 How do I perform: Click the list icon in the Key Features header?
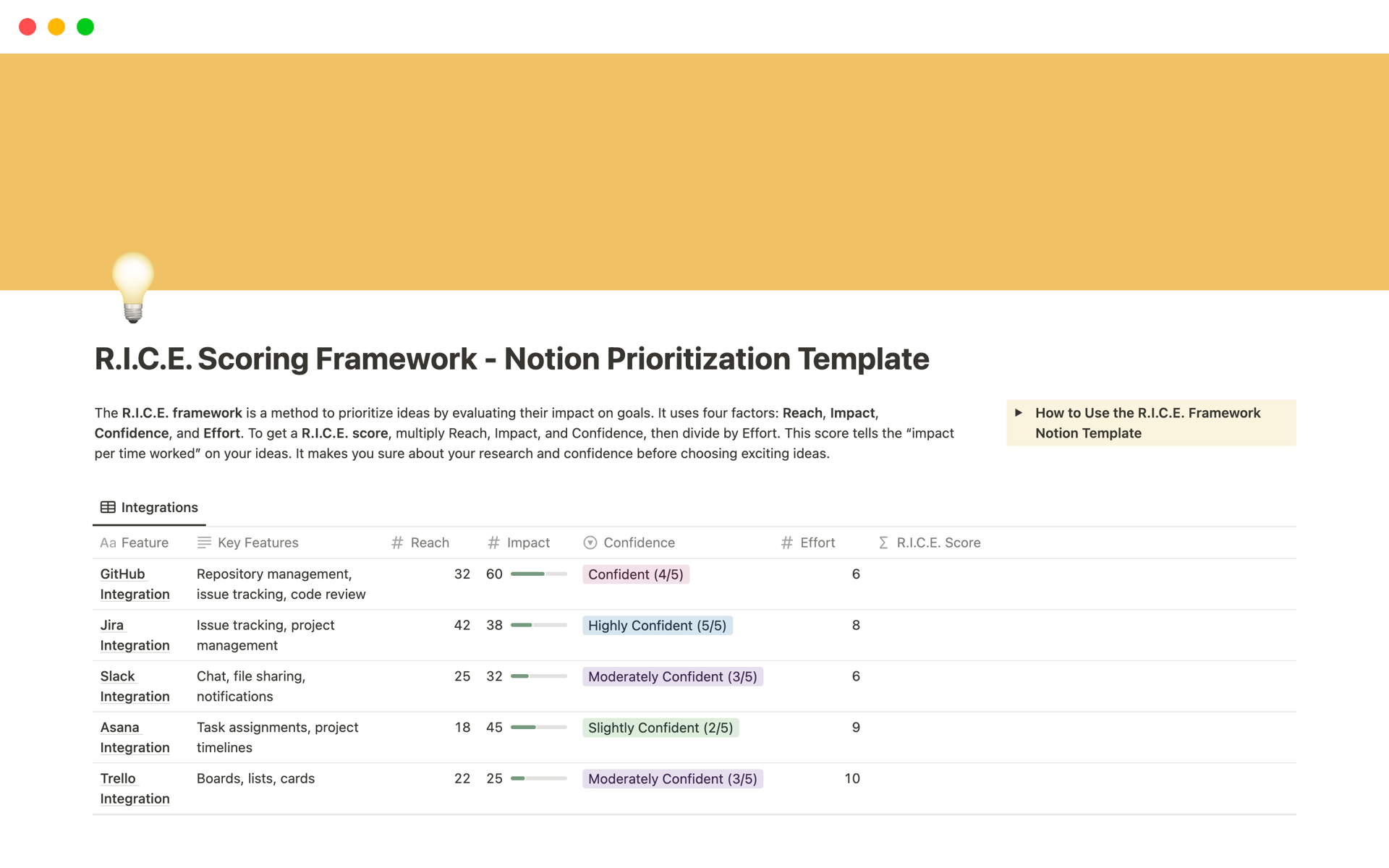point(203,542)
